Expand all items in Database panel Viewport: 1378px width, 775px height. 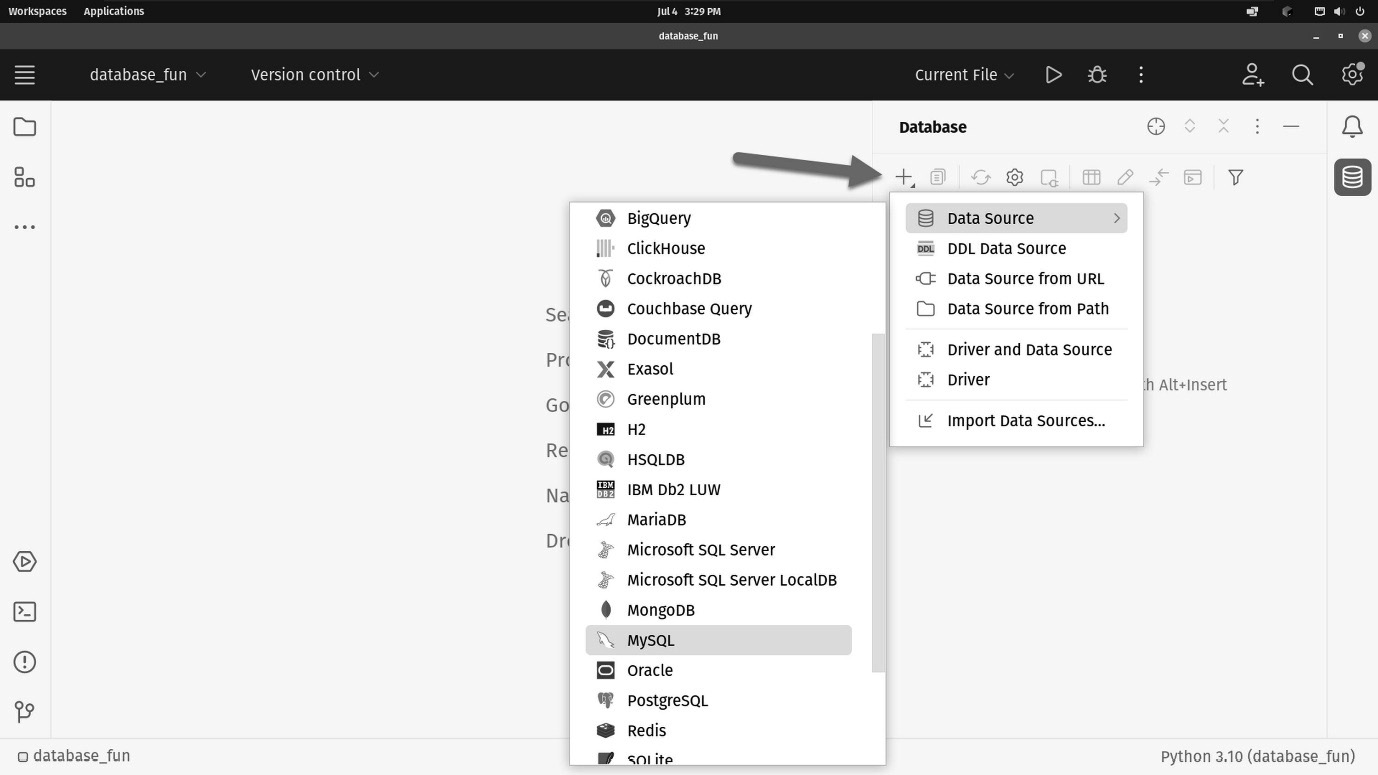click(1190, 127)
